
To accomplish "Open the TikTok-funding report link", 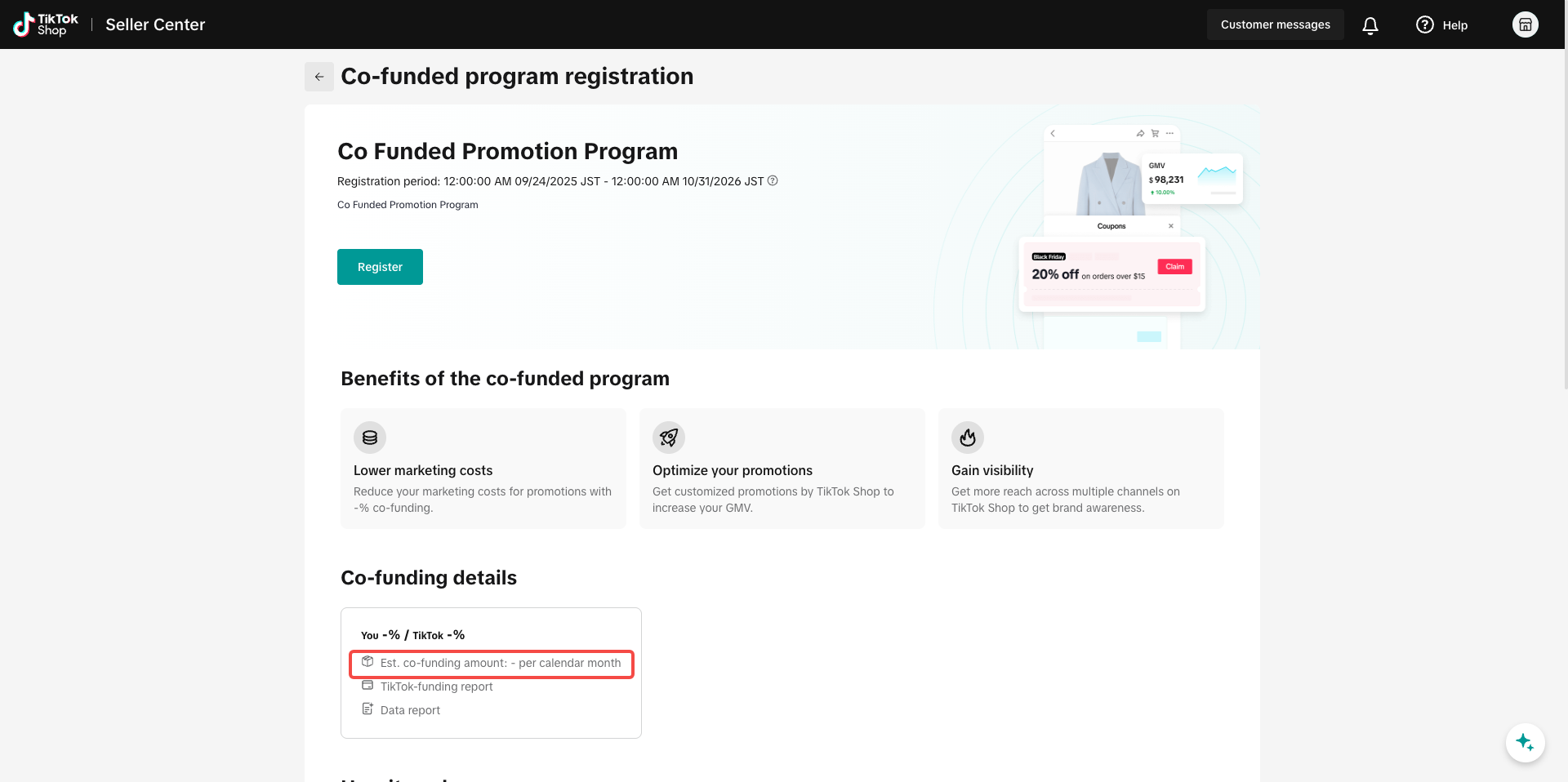I will tap(436, 686).
